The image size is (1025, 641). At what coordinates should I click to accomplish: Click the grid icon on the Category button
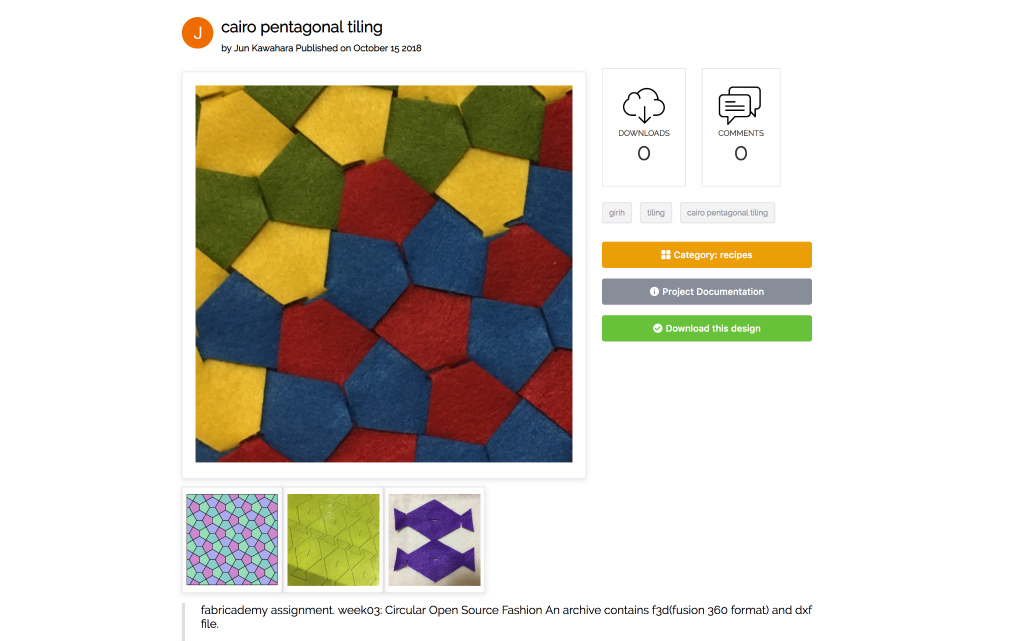pos(665,255)
